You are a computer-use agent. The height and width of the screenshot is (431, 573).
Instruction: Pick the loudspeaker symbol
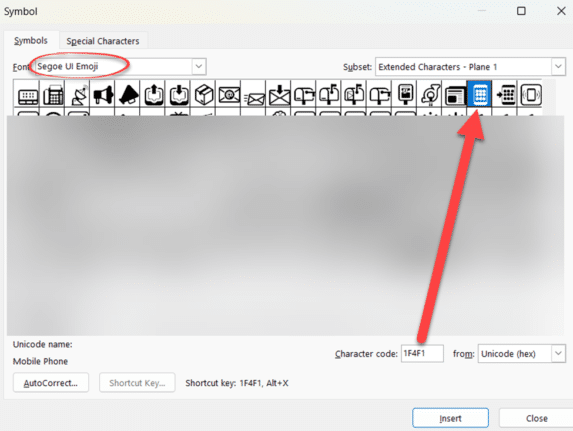[x=103, y=95]
